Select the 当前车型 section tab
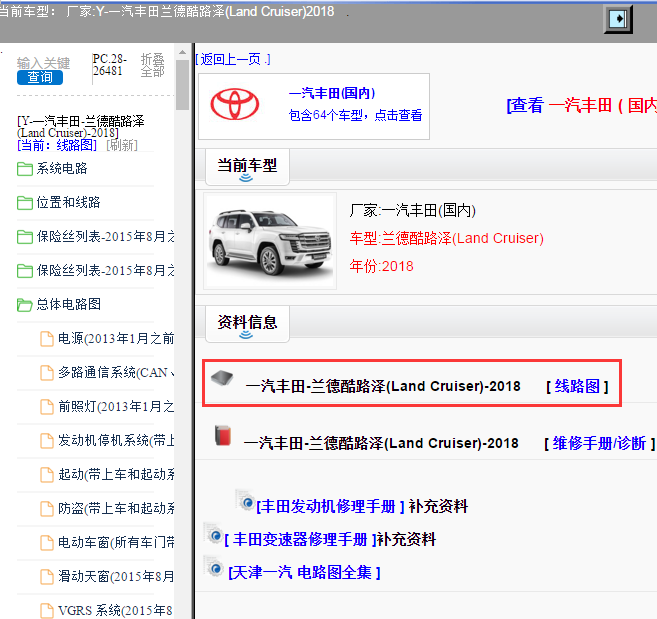The height and width of the screenshot is (619, 657). coord(247,167)
